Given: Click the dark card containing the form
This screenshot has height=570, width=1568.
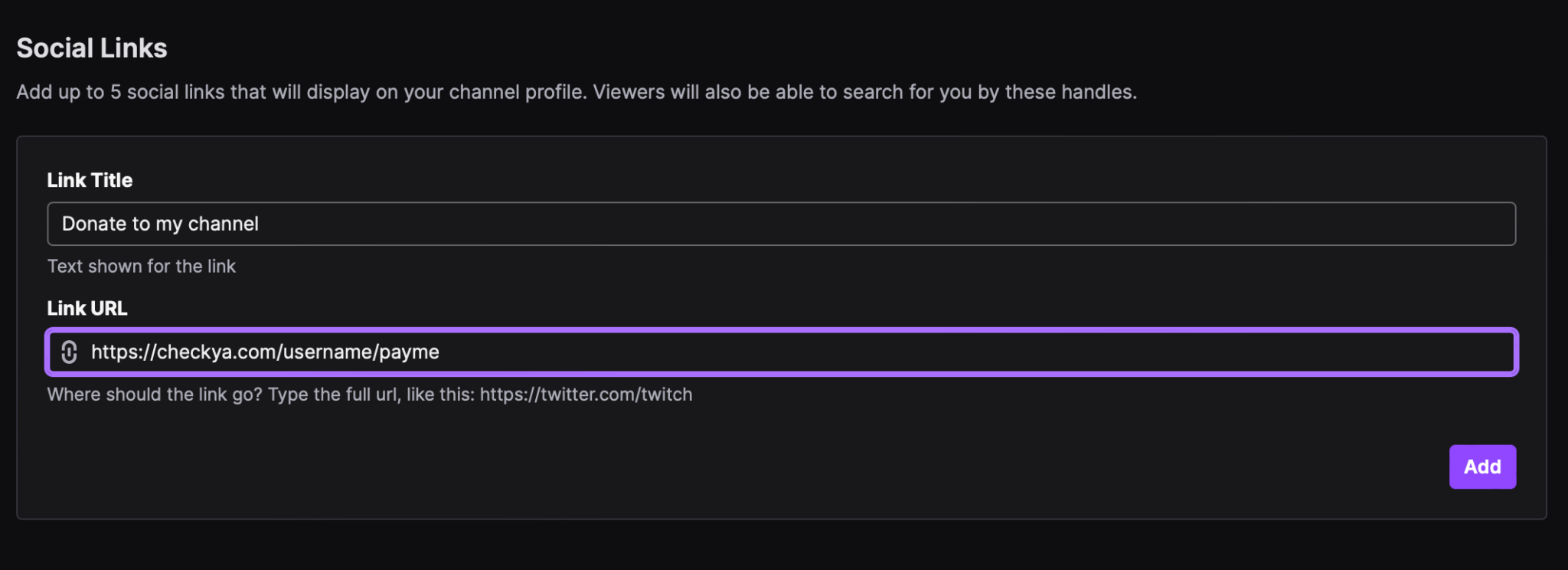Looking at the screenshot, I should 784,475.
